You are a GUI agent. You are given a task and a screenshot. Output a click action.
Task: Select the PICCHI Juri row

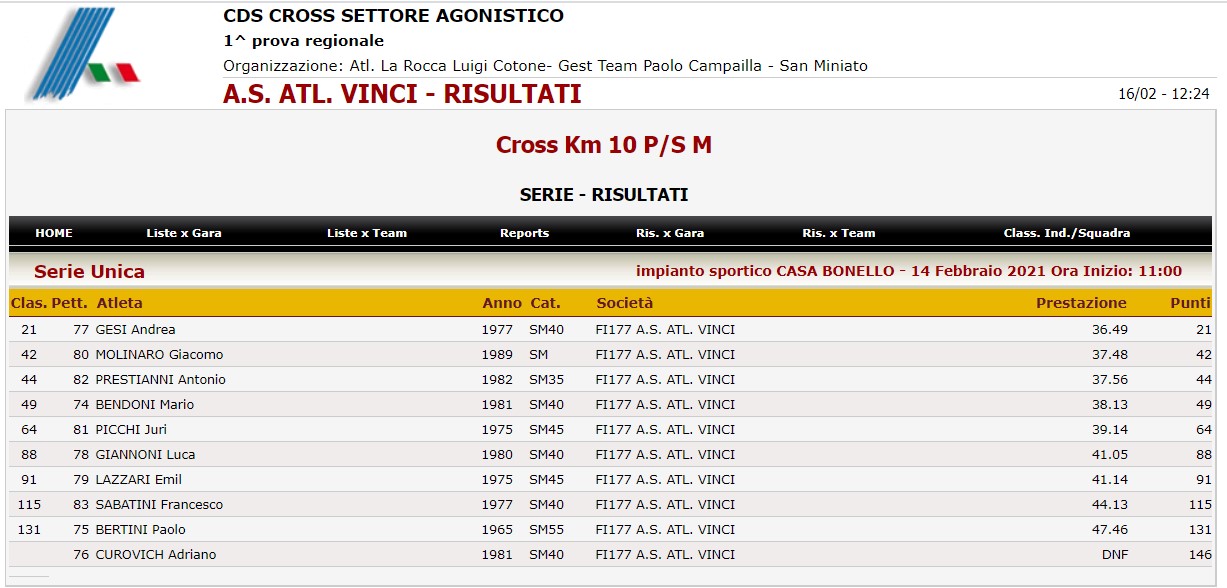point(610,429)
